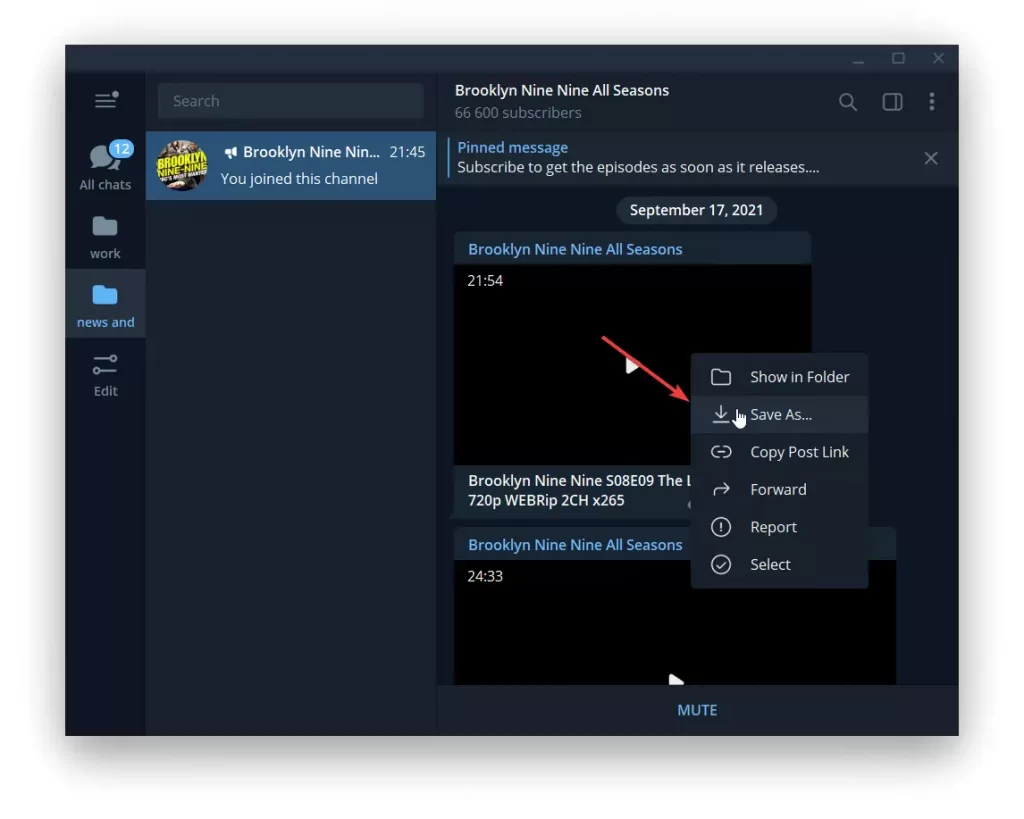Click the folder icon beside Show in Folder
This screenshot has width=1024, height=819.
point(721,377)
